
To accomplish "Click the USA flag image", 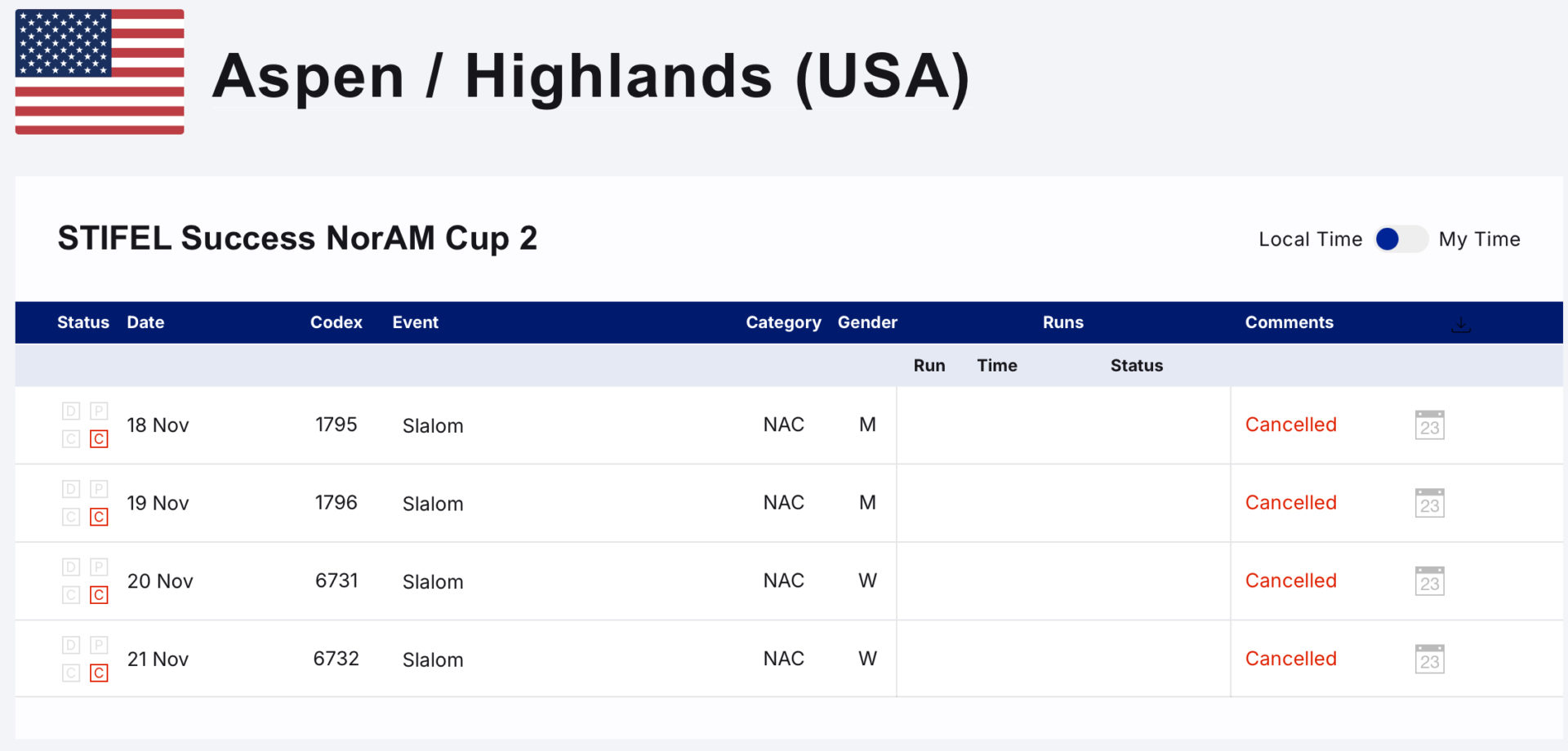I will coord(100,72).
